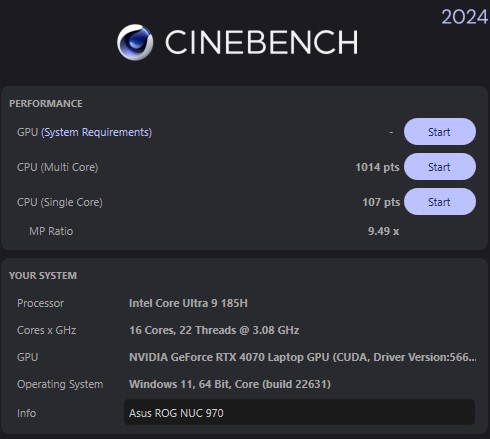Open the System Requirements link
Viewport: 490px width, 439px height.
point(96,132)
